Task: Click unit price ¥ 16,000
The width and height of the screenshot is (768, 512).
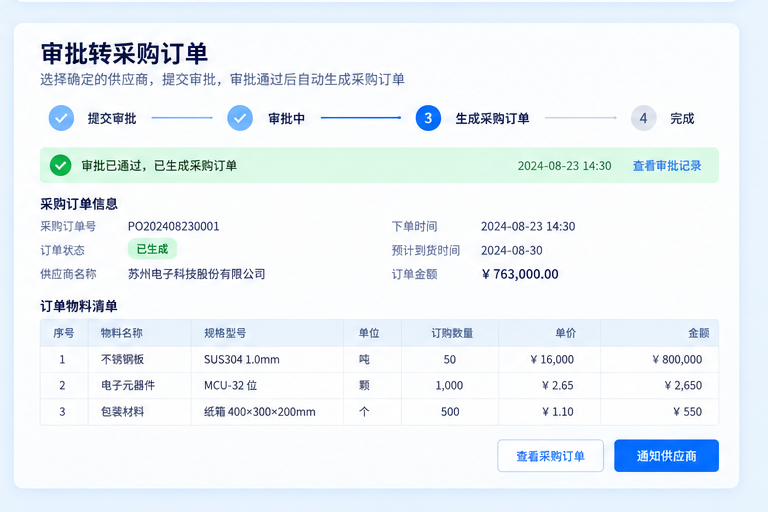Action: coord(552,360)
